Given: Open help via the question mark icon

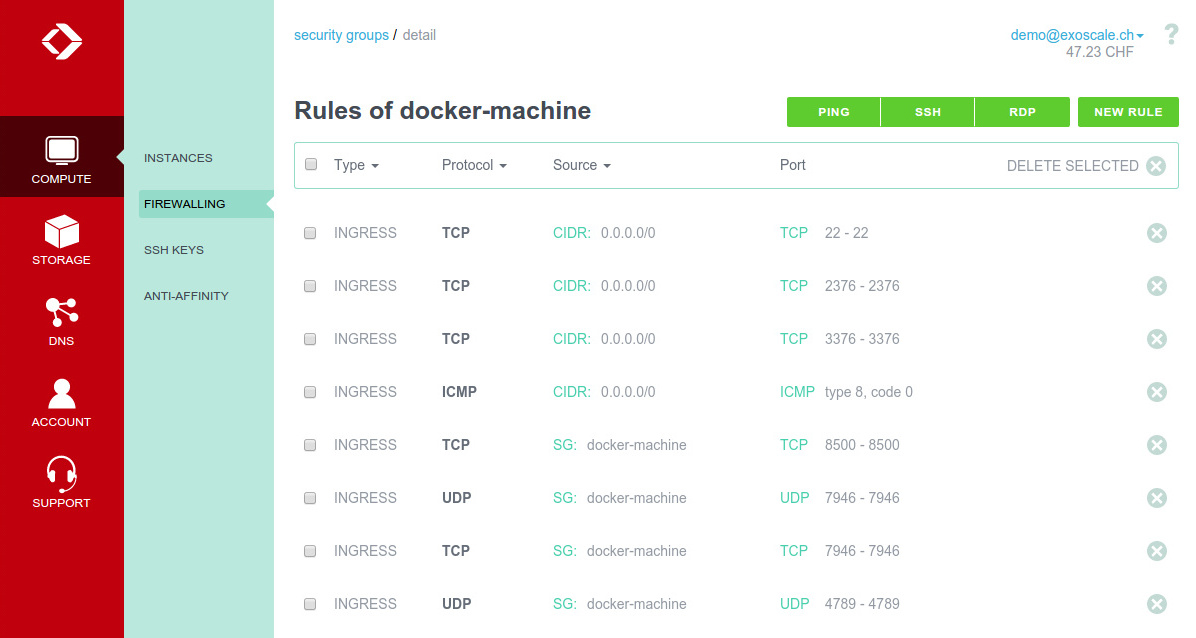Looking at the screenshot, I should click(1171, 34).
